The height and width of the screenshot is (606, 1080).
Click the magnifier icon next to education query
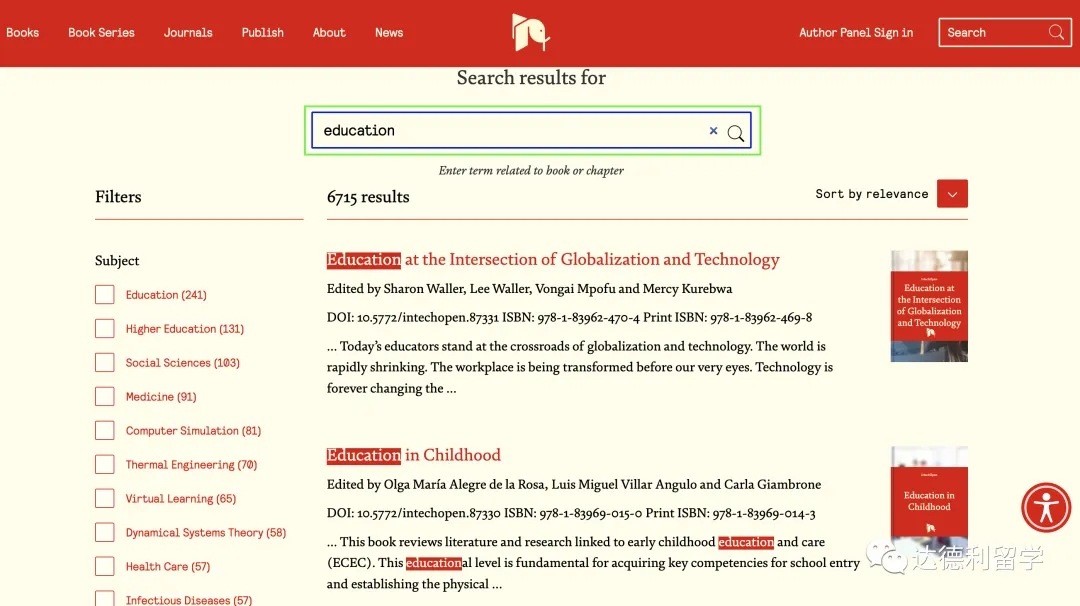pyautogui.click(x=736, y=133)
